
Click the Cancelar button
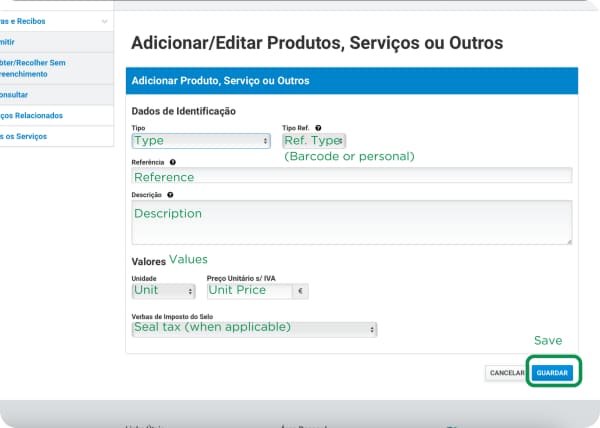pyautogui.click(x=506, y=373)
